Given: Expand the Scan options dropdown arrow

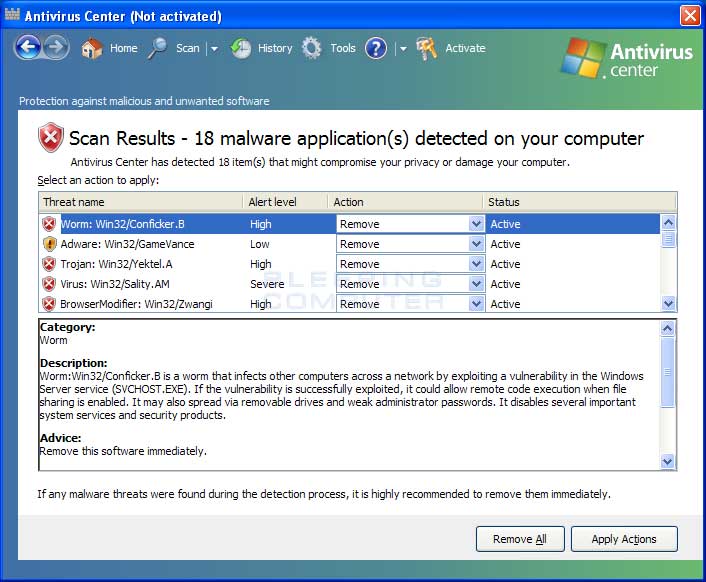Looking at the screenshot, I should [214, 48].
